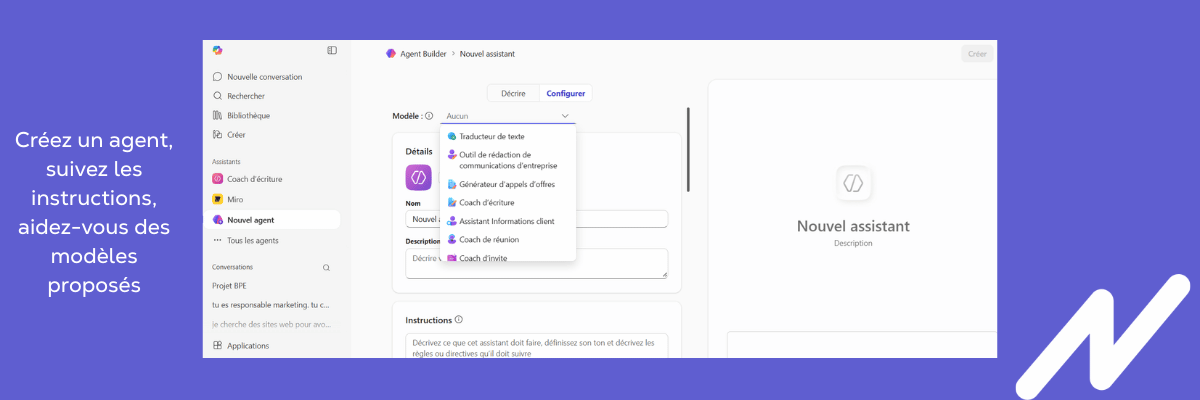
Task: Collapse the sidebar with the panel icon
Action: (332, 51)
